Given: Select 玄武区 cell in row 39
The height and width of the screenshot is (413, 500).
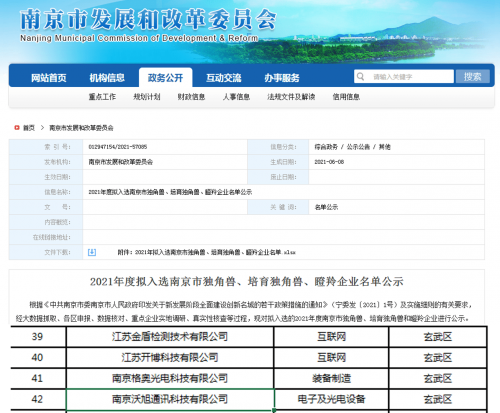Looking at the screenshot, I should pos(438,337).
